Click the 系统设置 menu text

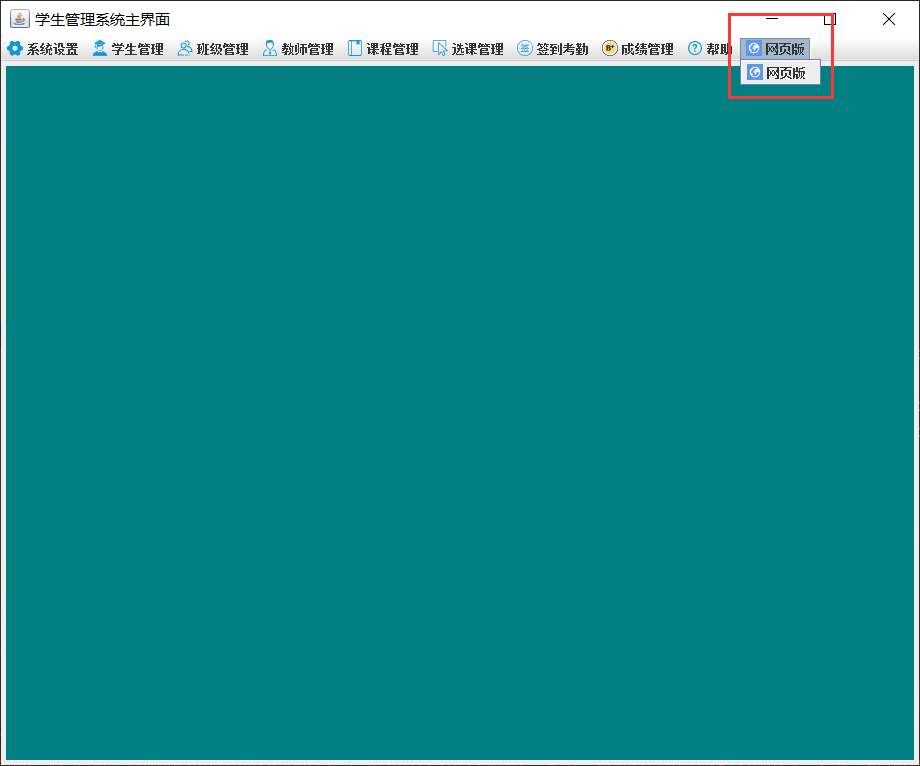52,47
